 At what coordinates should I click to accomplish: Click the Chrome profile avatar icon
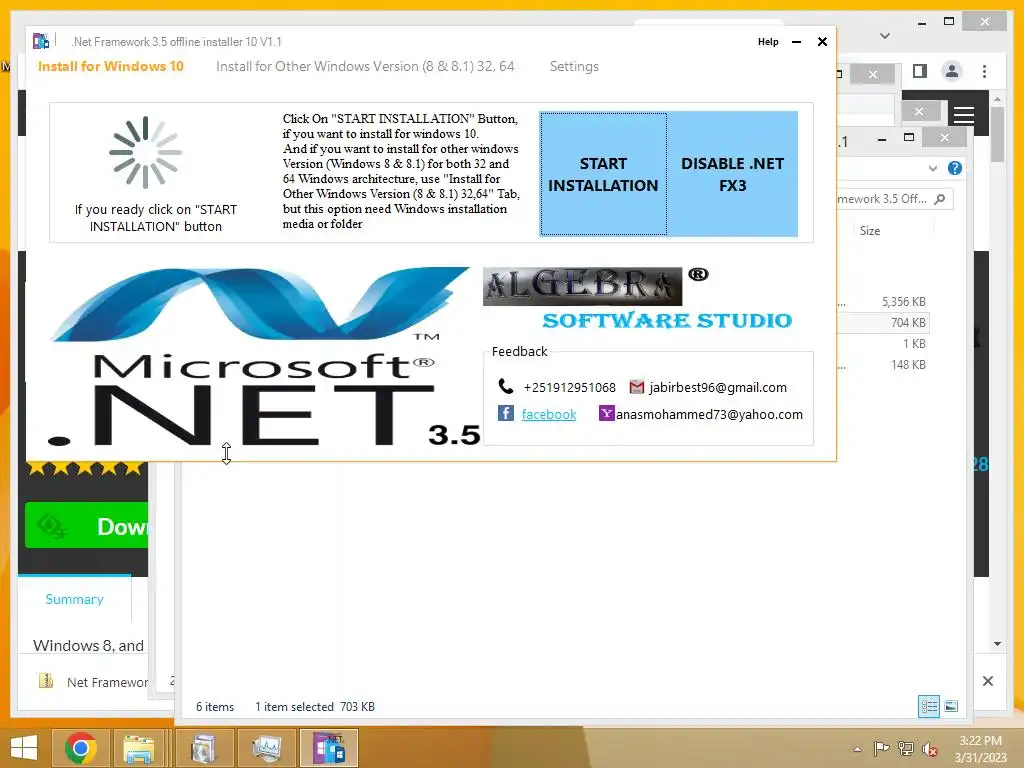click(x=952, y=71)
